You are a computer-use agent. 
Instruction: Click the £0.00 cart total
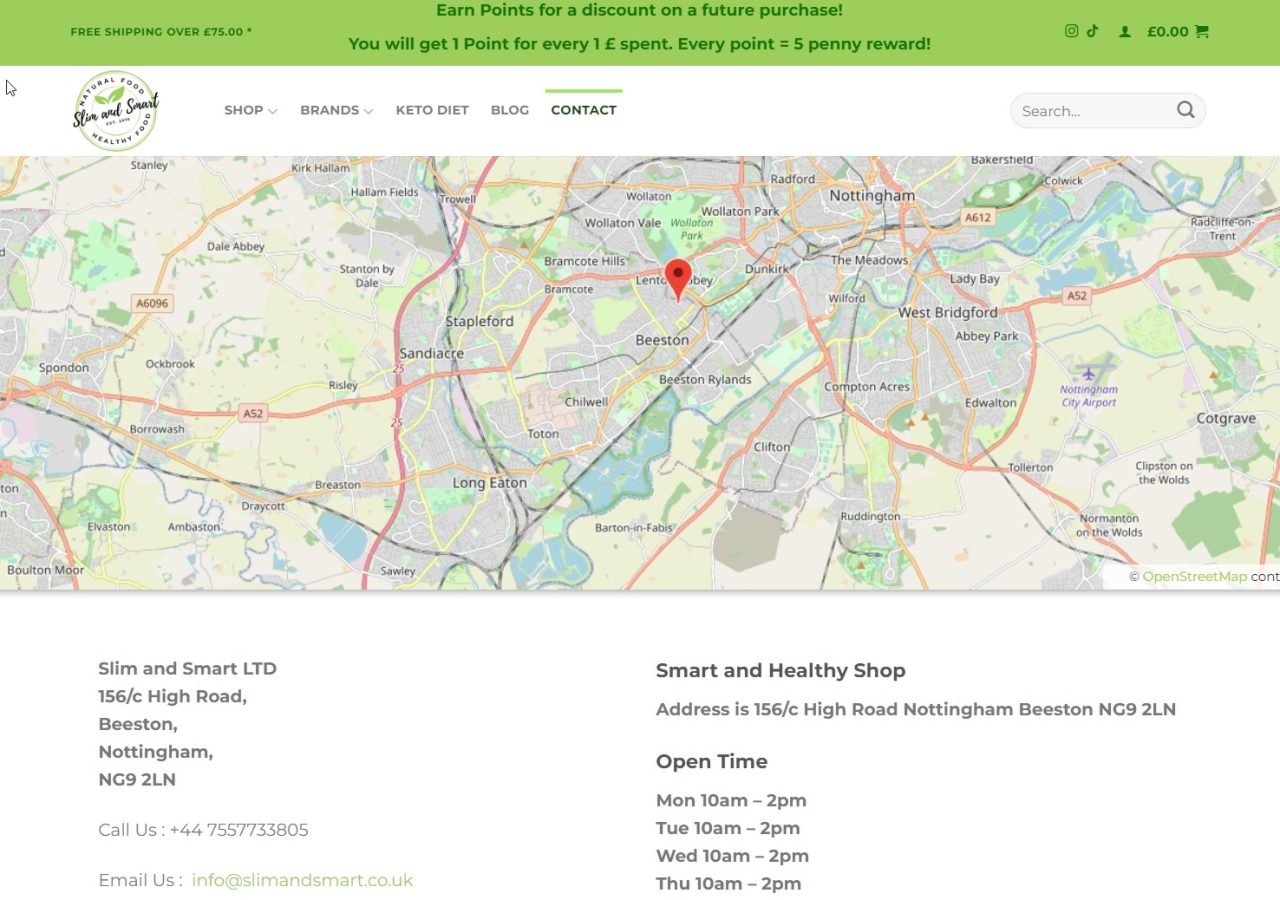click(x=1167, y=31)
